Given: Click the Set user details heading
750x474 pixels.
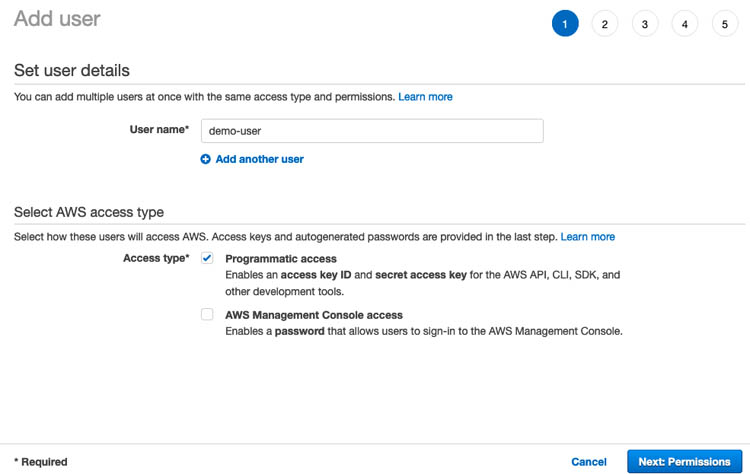Looking at the screenshot, I should click(x=72, y=70).
